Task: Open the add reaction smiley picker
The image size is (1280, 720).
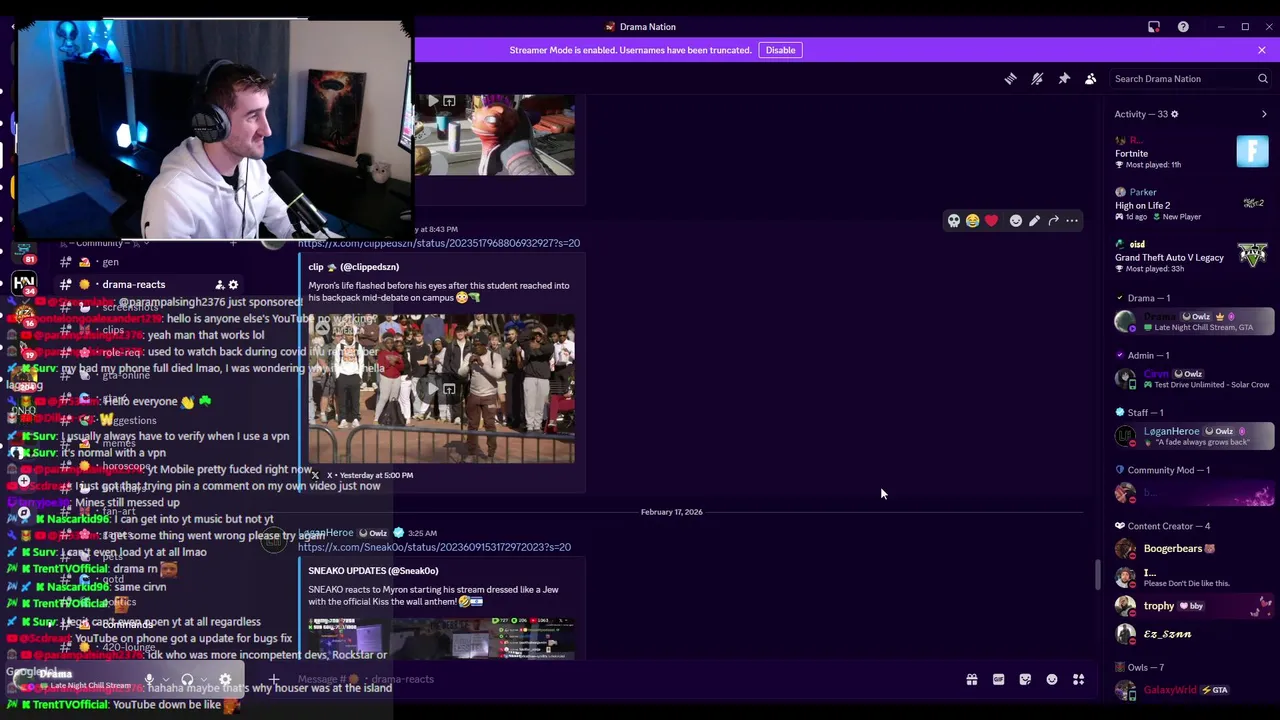Action: point(1016,221)
